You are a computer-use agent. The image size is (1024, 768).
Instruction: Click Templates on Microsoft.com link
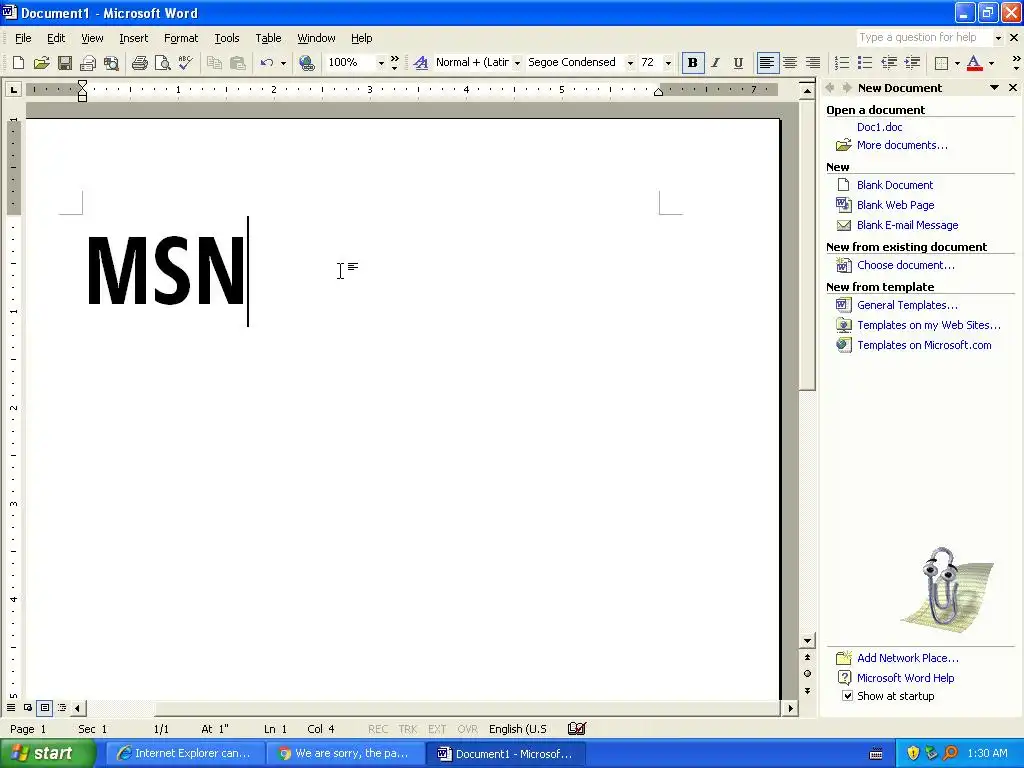(x=924, y=345)
